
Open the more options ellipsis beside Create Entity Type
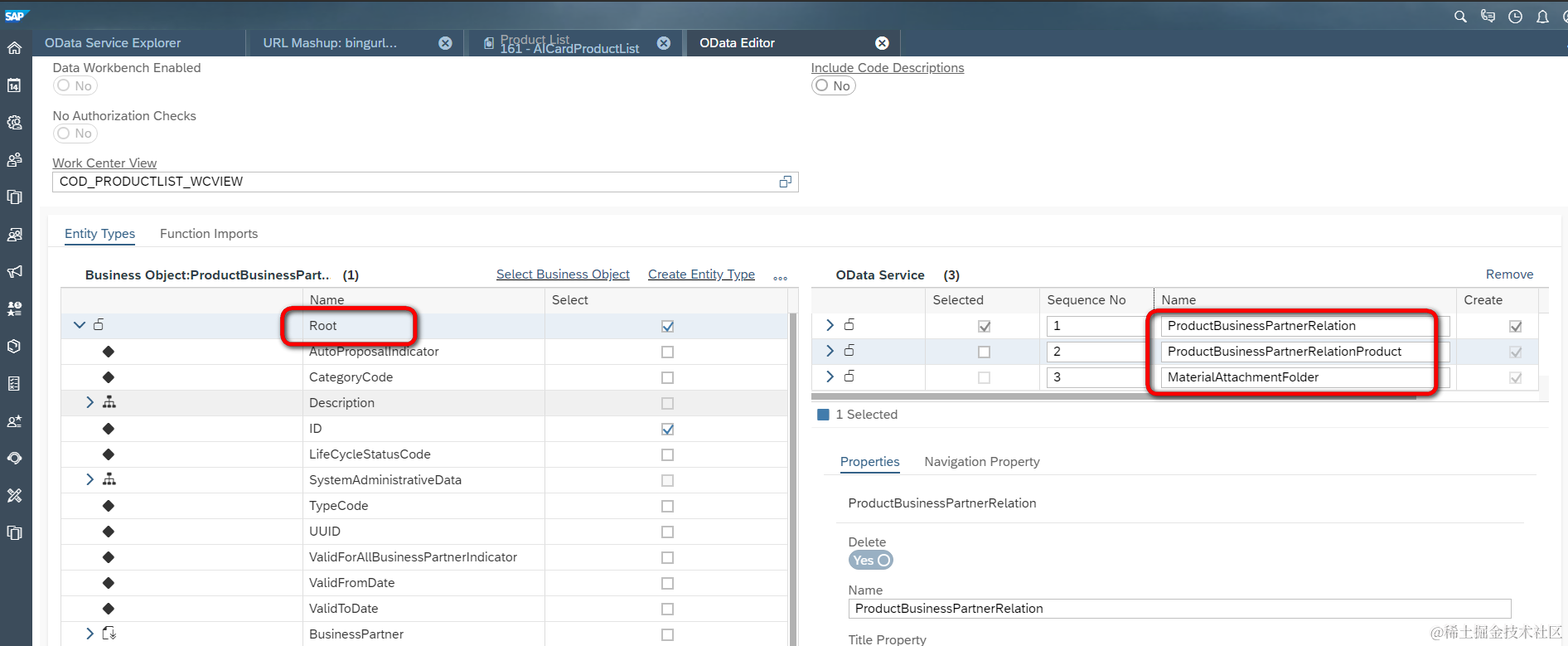(780, 277)
